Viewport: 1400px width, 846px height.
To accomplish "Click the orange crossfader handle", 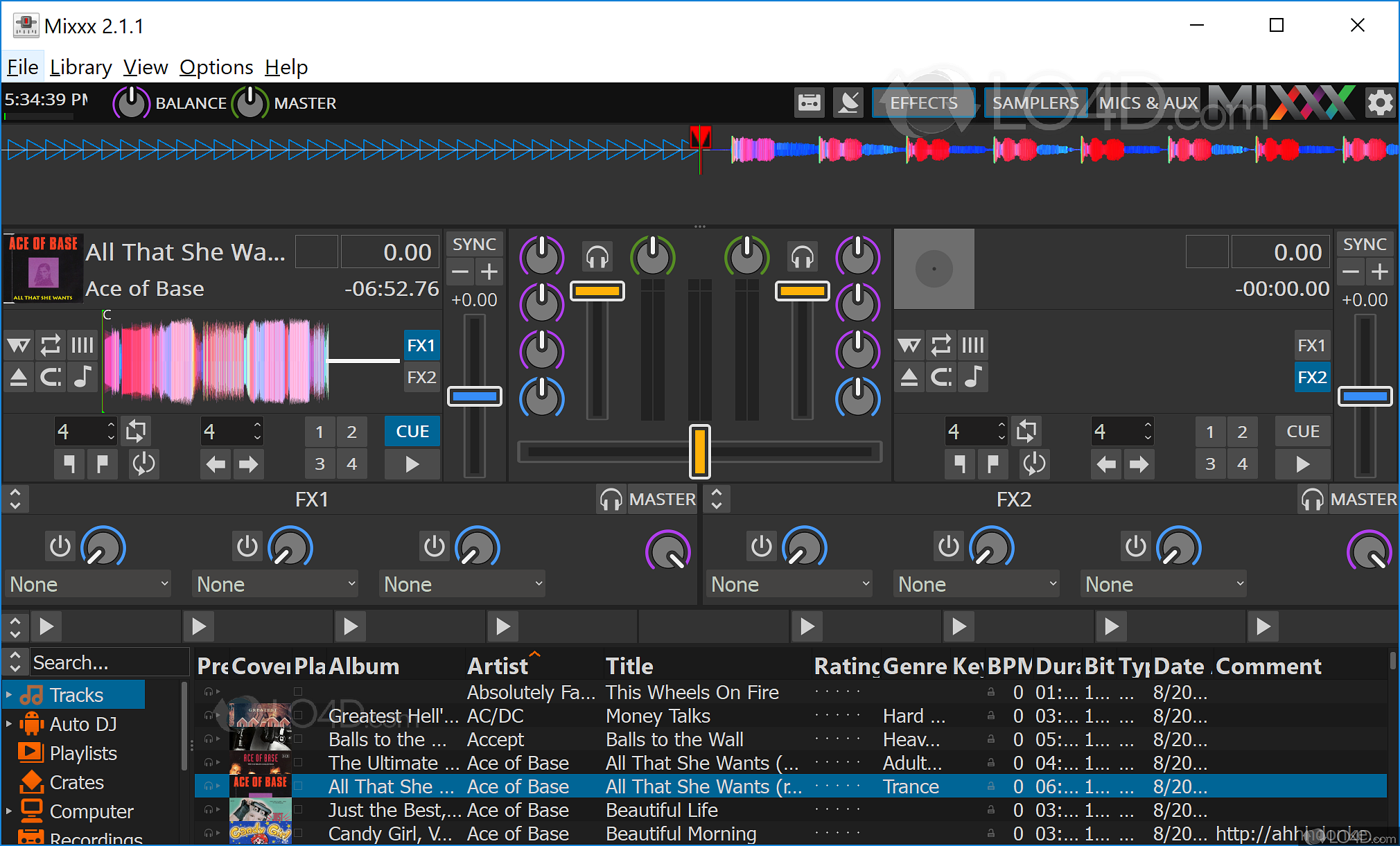I will pyautogui.click(x=699, y=452).
